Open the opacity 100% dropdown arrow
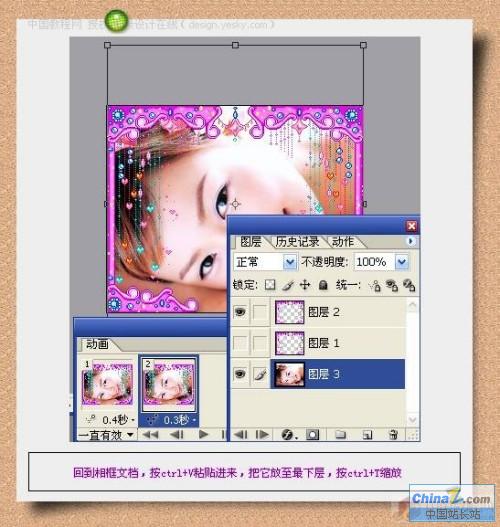The width and height of the screenshot is (500, 527). (x=402, y=262)
